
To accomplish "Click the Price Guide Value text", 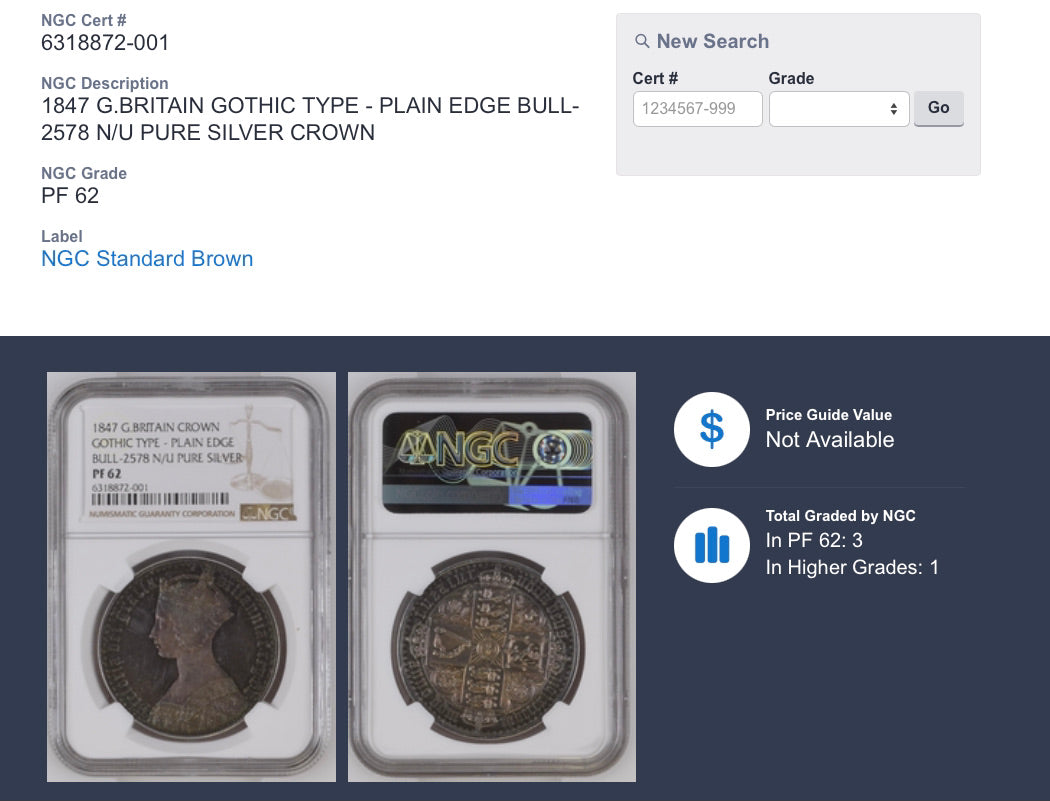I will [x=828, y=415].
